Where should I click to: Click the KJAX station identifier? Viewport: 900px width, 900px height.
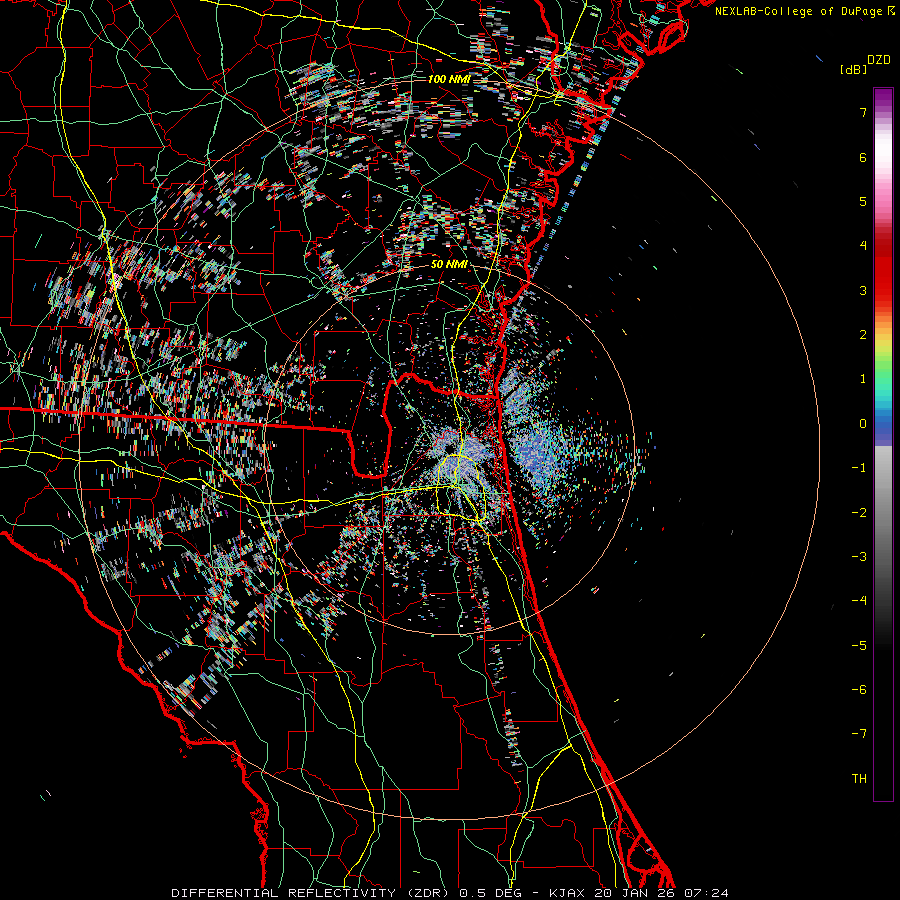point(567,893)
